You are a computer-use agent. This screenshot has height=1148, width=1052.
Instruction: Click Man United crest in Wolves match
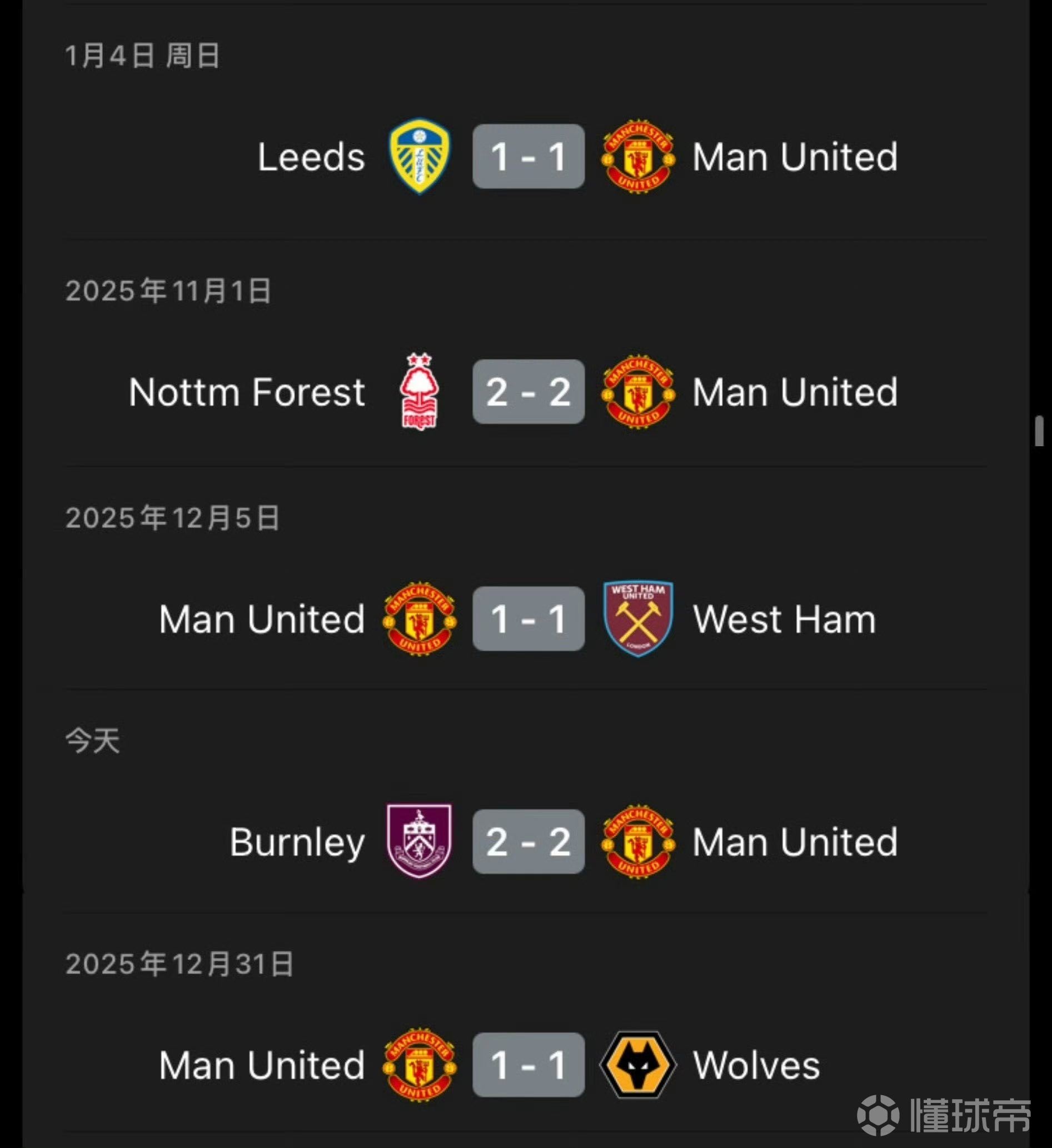419,1064
